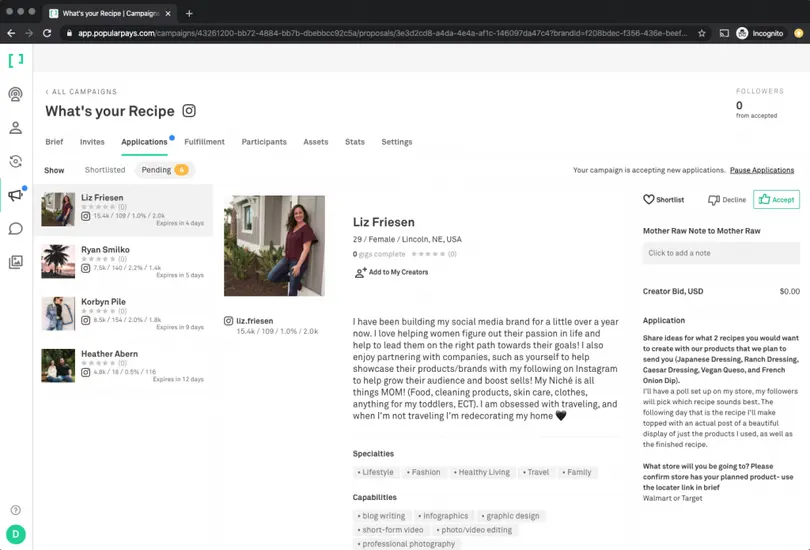810x550 pixels.
Task: Show the Shortlisted applications filter
Action: [x=105, y=170]
